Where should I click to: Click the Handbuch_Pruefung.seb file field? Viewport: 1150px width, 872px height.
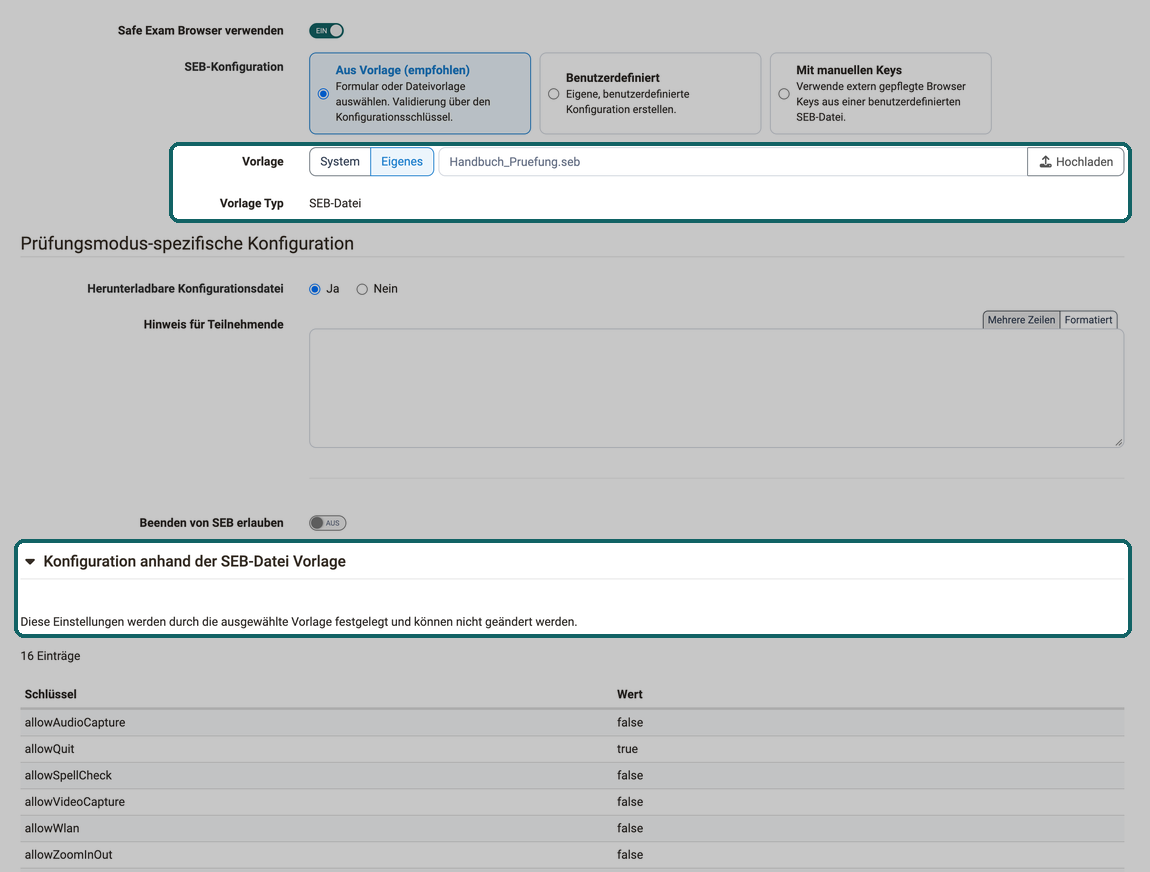tap(733, 161)
